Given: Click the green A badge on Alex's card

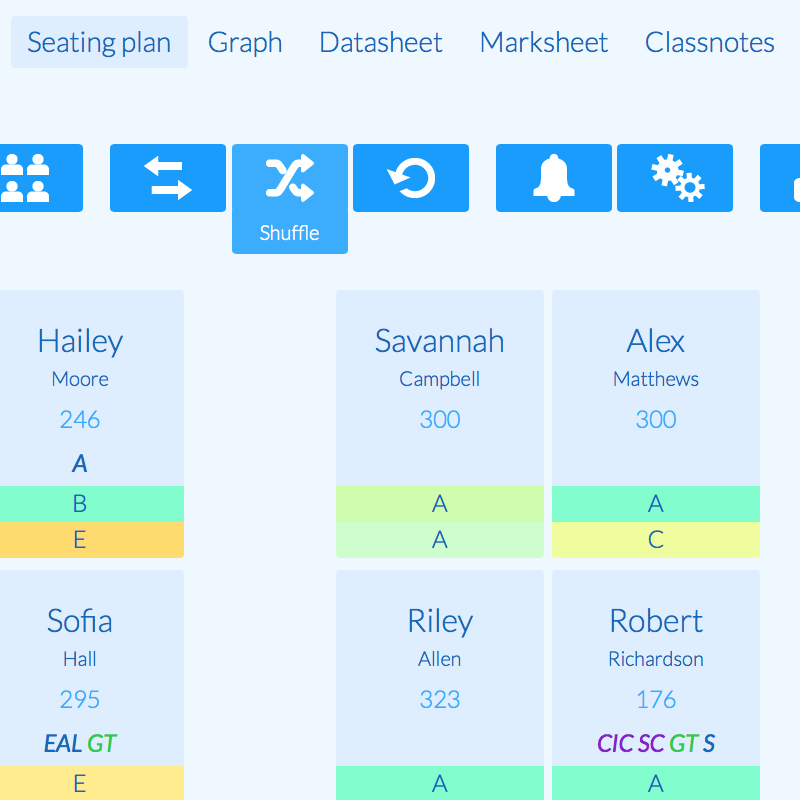Looking at the screenshot, I should pyautogui.click(x=656, y=504).
